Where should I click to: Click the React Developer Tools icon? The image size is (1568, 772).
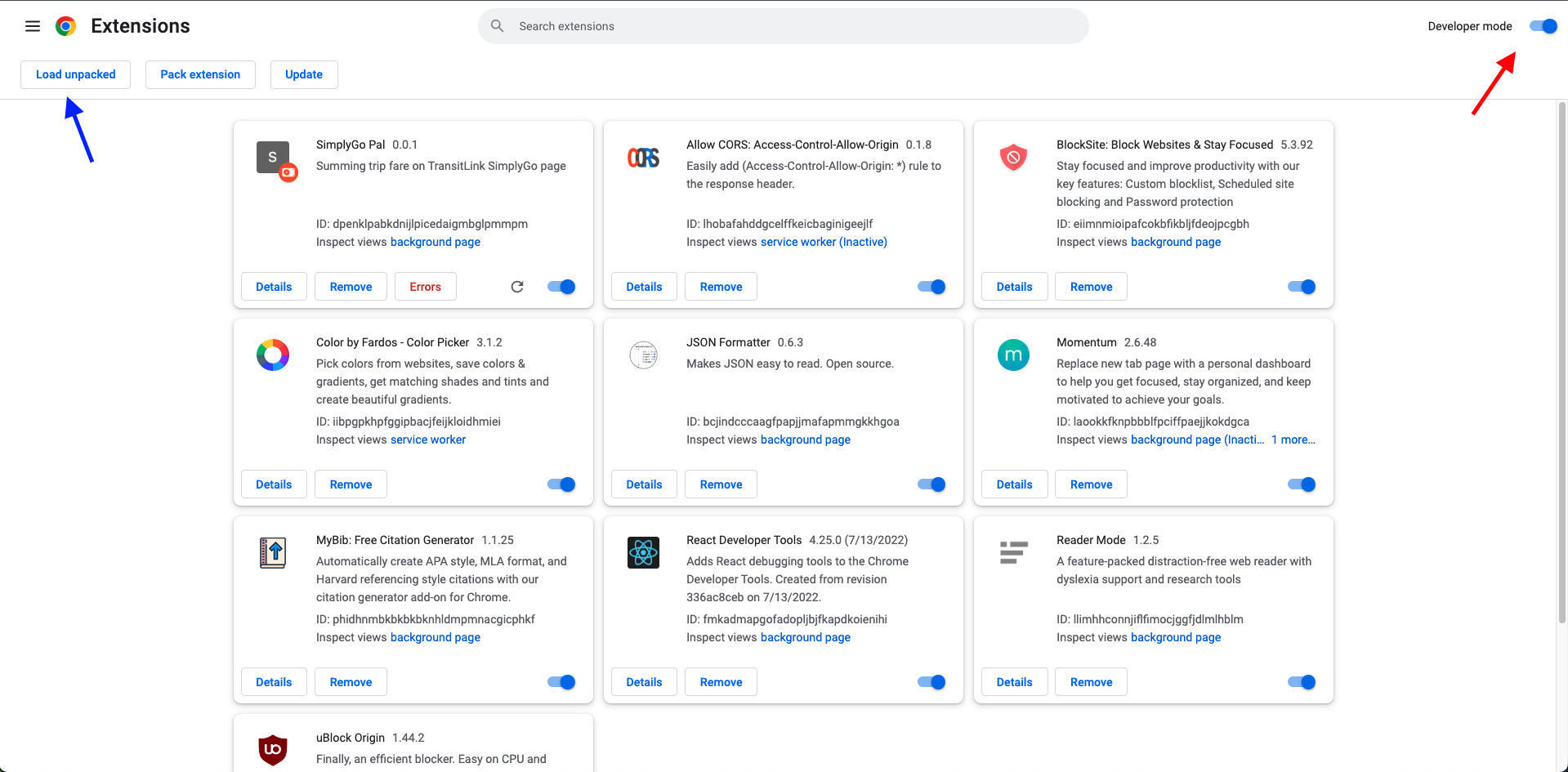pos(643,553)
